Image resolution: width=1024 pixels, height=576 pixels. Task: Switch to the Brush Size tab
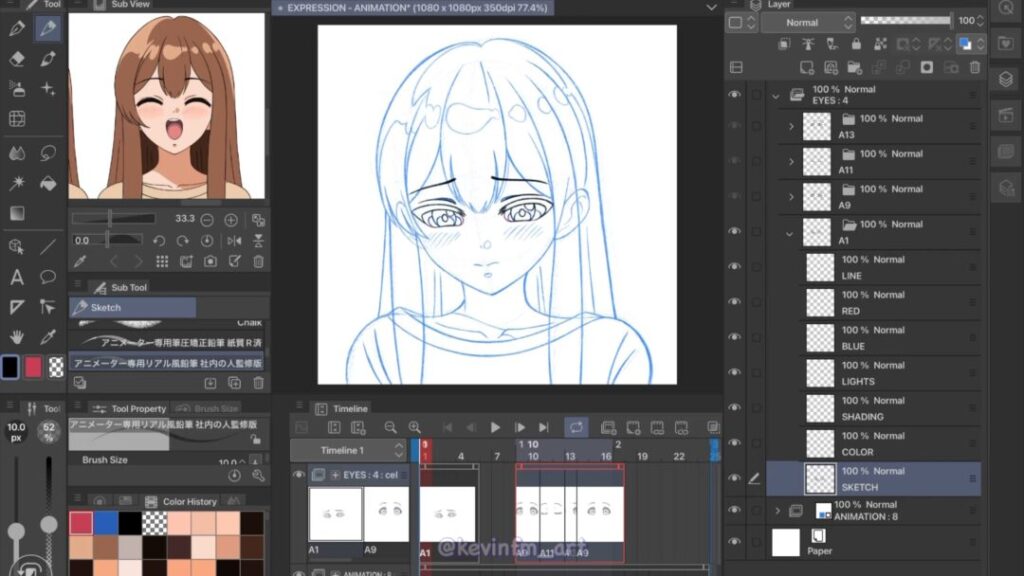215,409
